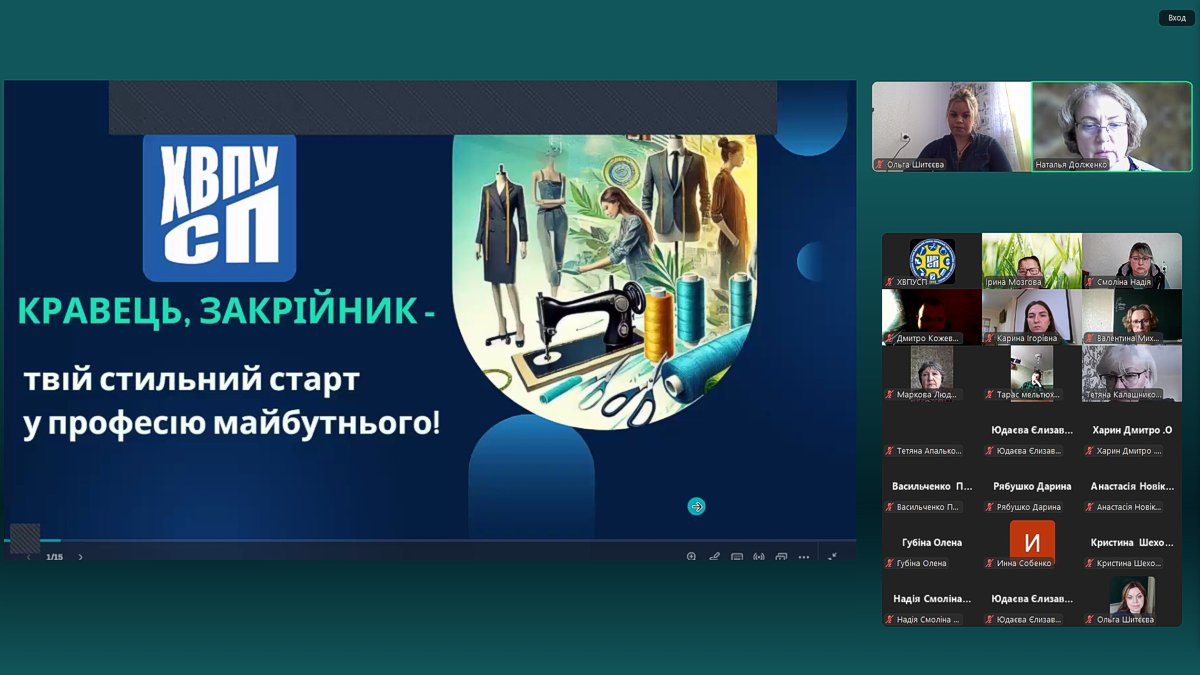This screenshot has width=1200, height=675.
Task: Click muted mic icon beside Инна Собенко
Action: tap(990, 563)
